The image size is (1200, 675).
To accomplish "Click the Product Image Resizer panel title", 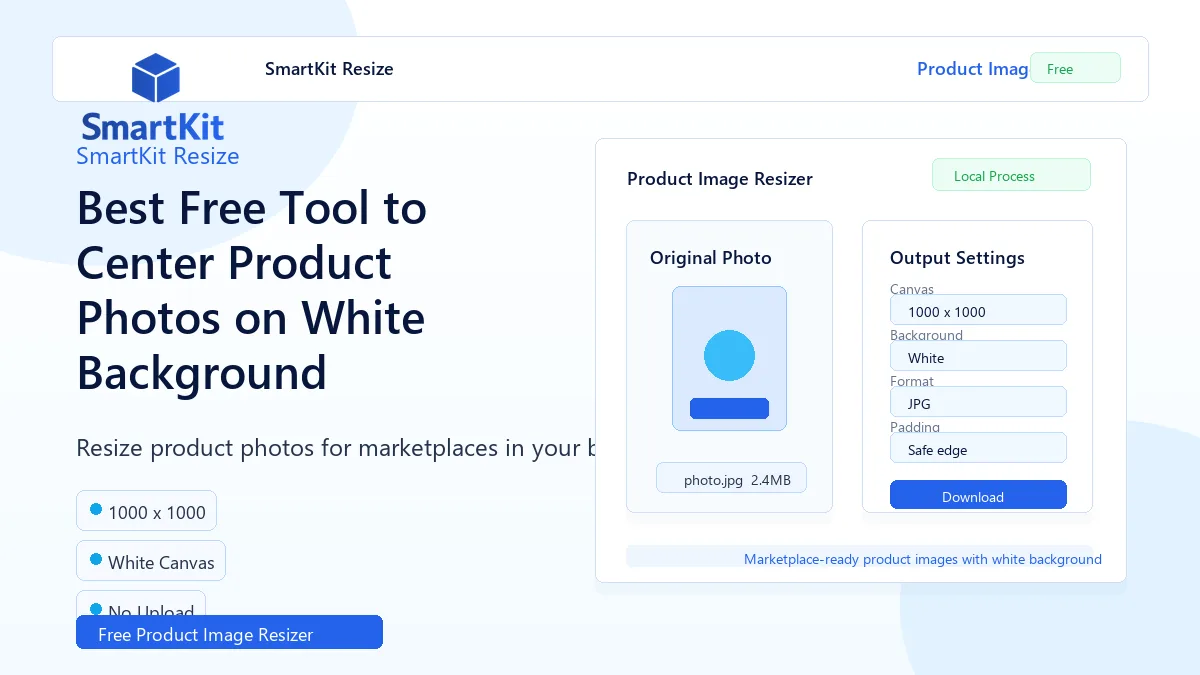I will point(720,179).
